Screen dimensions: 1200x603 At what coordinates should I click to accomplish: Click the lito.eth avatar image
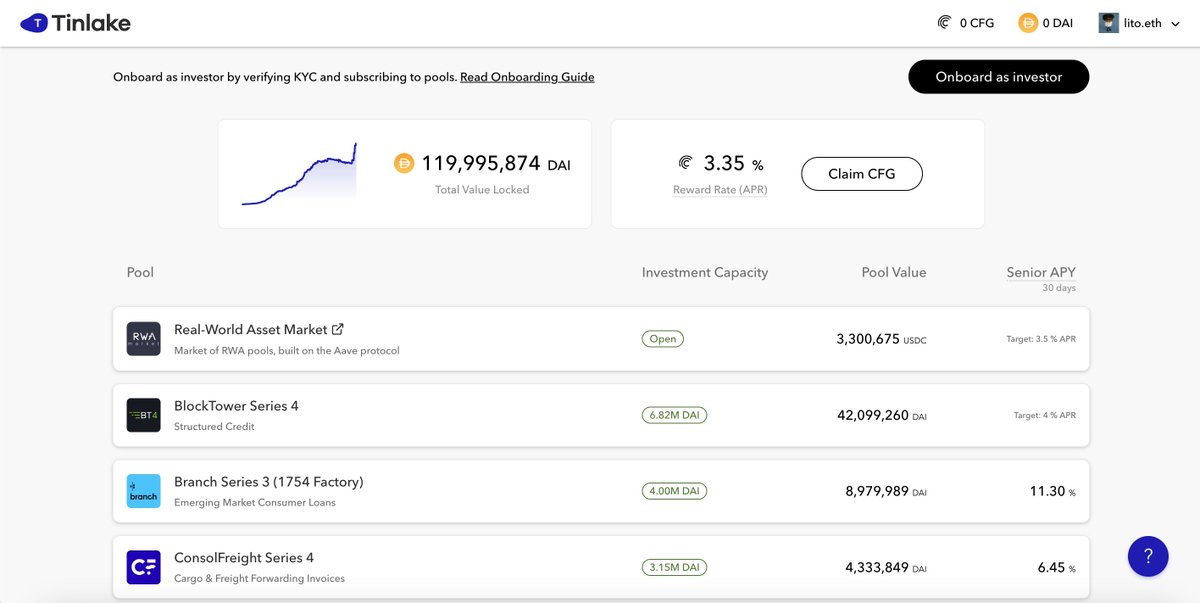pyautogui.click(x=1108, y=22)
